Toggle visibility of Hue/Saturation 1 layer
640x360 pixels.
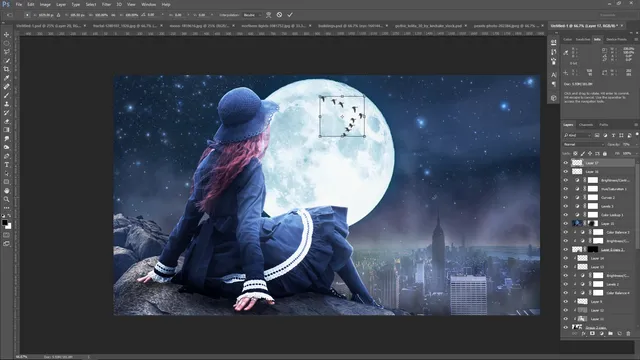566,189
